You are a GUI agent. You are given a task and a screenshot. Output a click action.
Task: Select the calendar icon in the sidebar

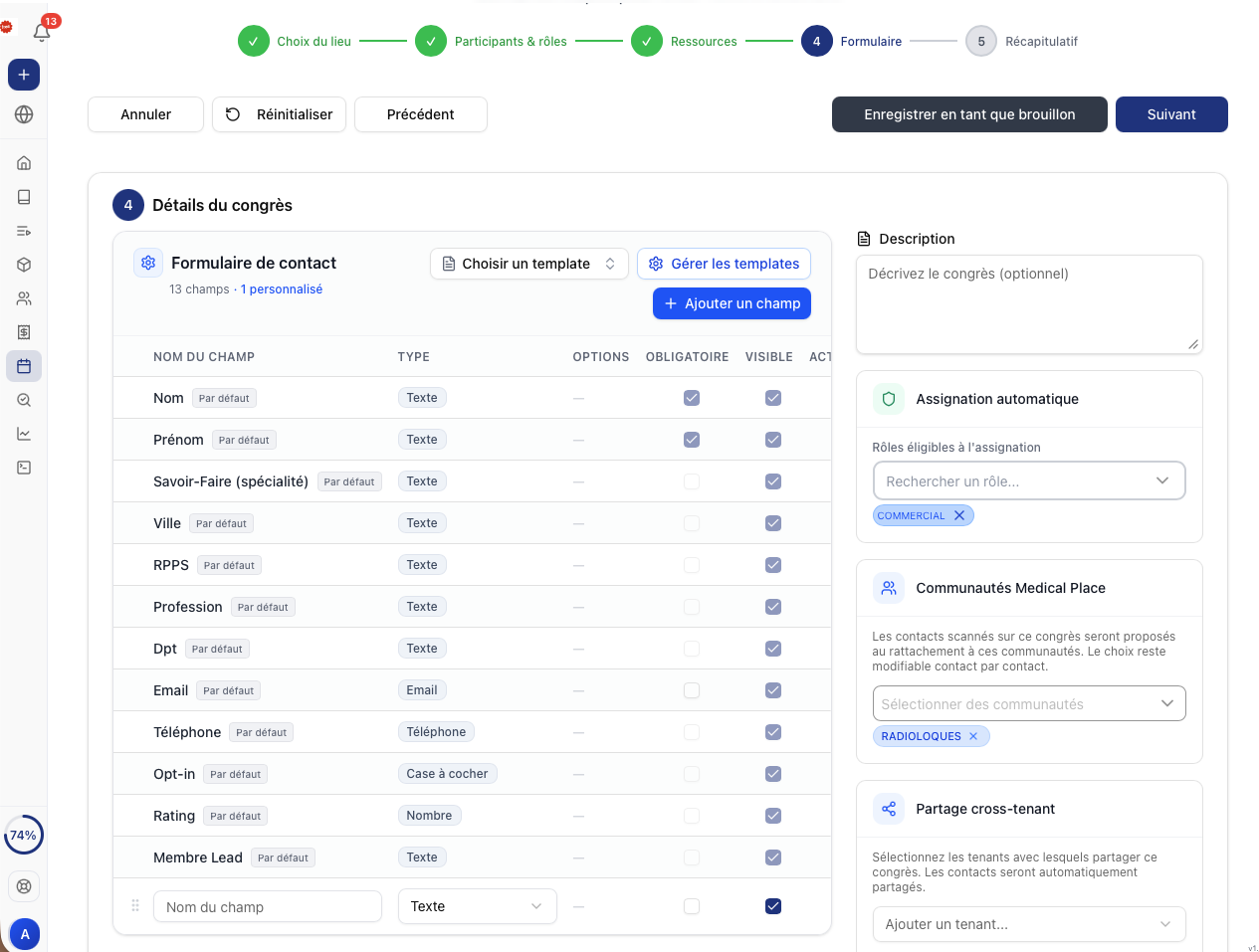tap(24, 366)
